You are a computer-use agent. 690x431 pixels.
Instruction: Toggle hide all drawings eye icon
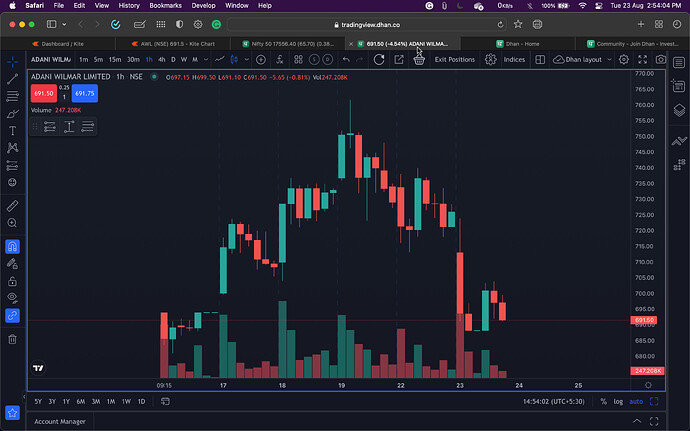pos(12,298)
